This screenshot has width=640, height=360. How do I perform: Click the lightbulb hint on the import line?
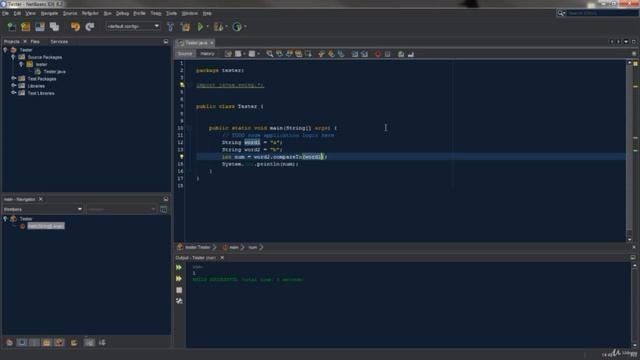click(x=182, y=85)
